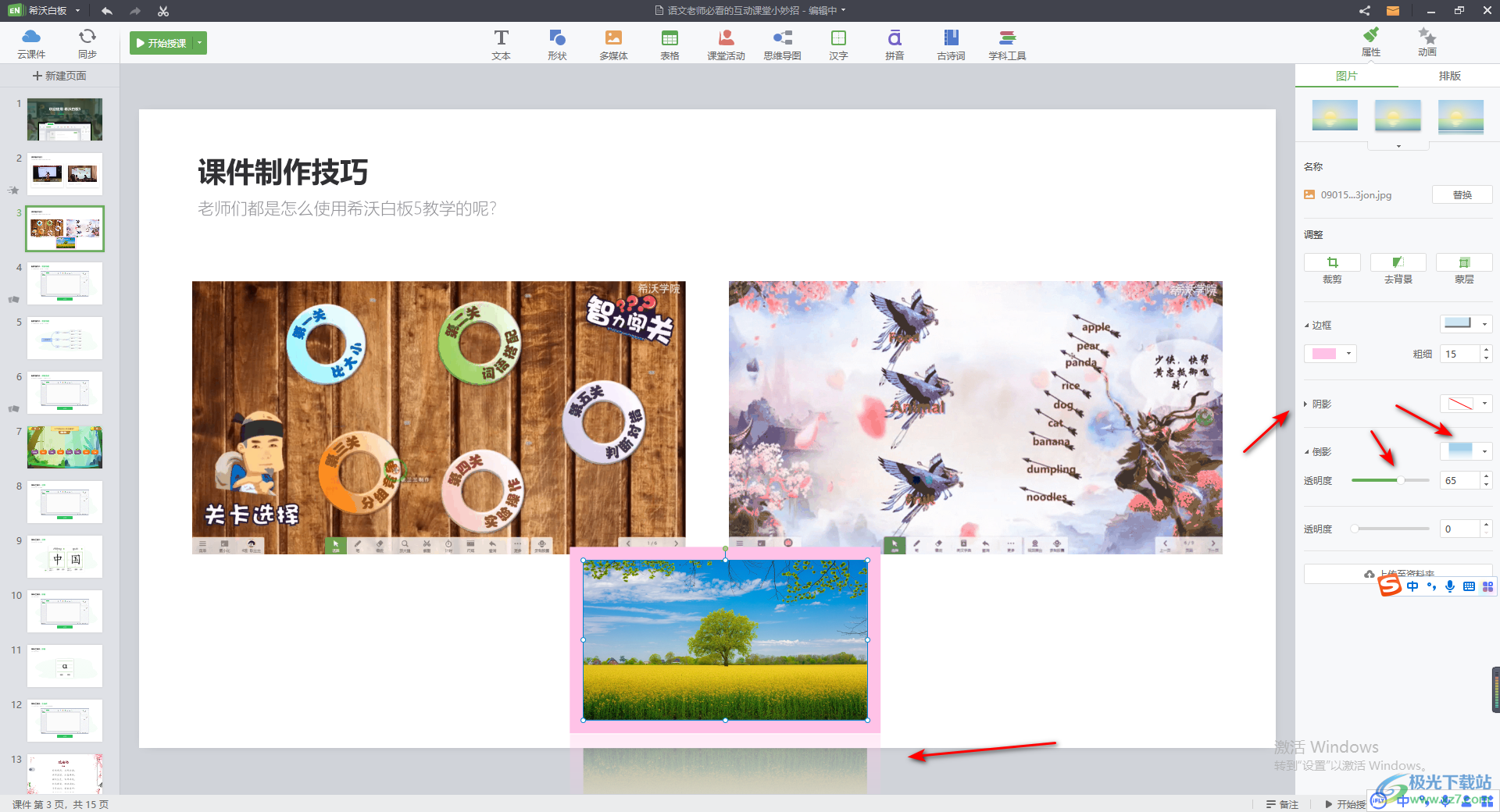Viewport: 1500px width, 812px height.
Task: Show the 动画 animation panel
Action: (1427, 42)
